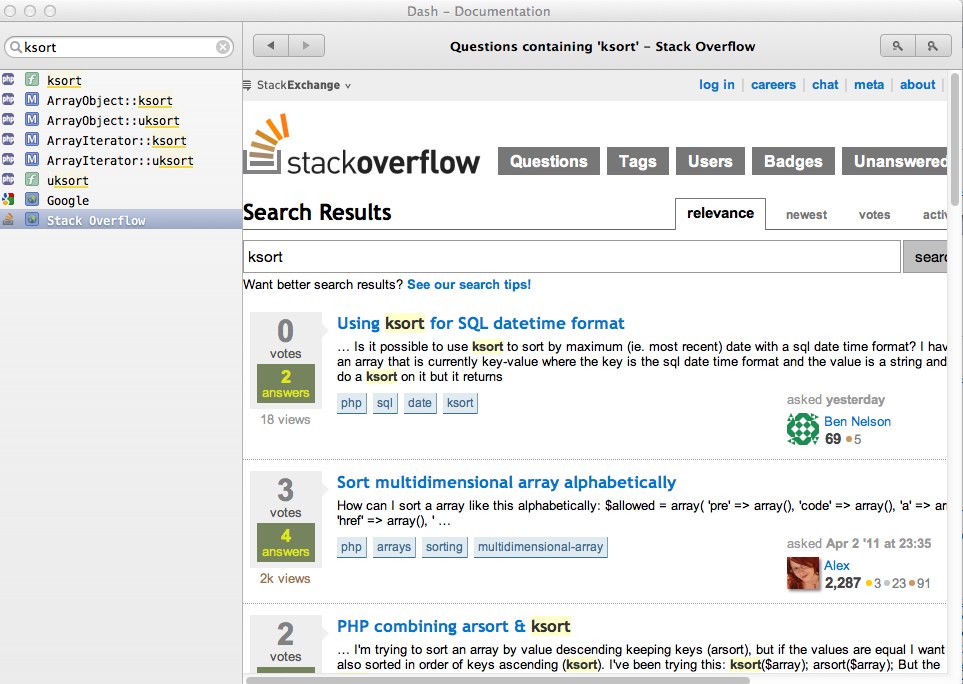Click the 2 answers box
This screenshot has width=963, height=684.
click(286, 384)
